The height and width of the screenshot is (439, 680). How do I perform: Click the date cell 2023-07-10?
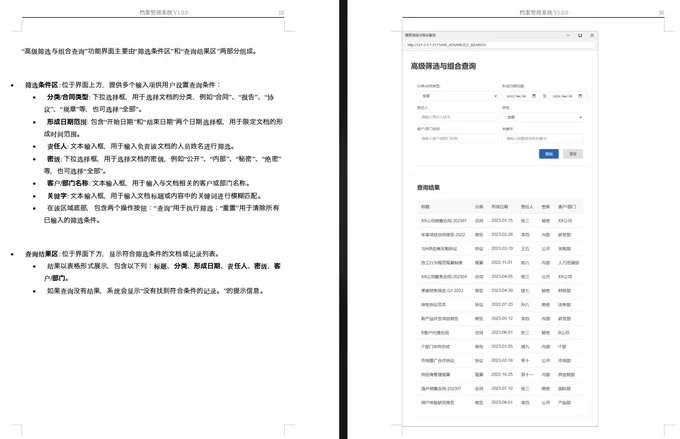point(502,389)
